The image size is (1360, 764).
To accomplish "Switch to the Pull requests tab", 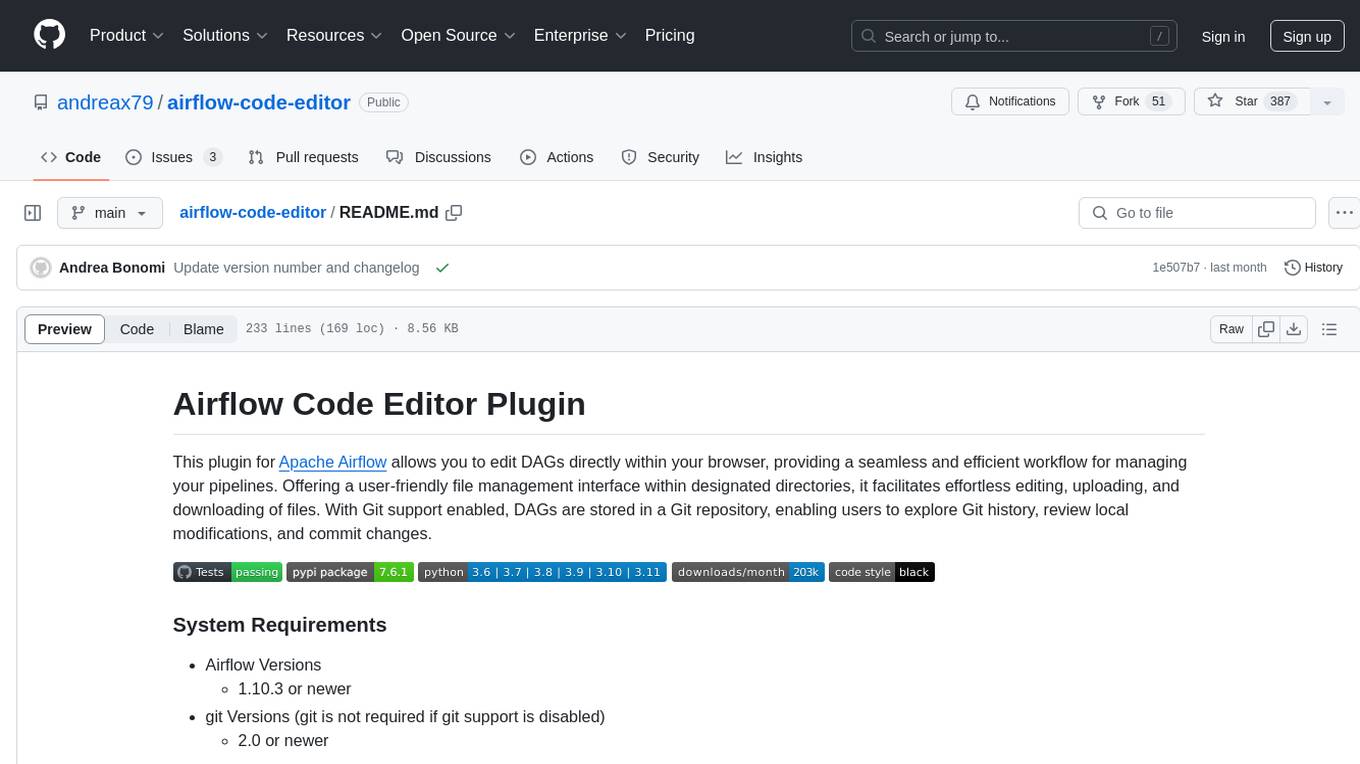I will coord(303,157).
